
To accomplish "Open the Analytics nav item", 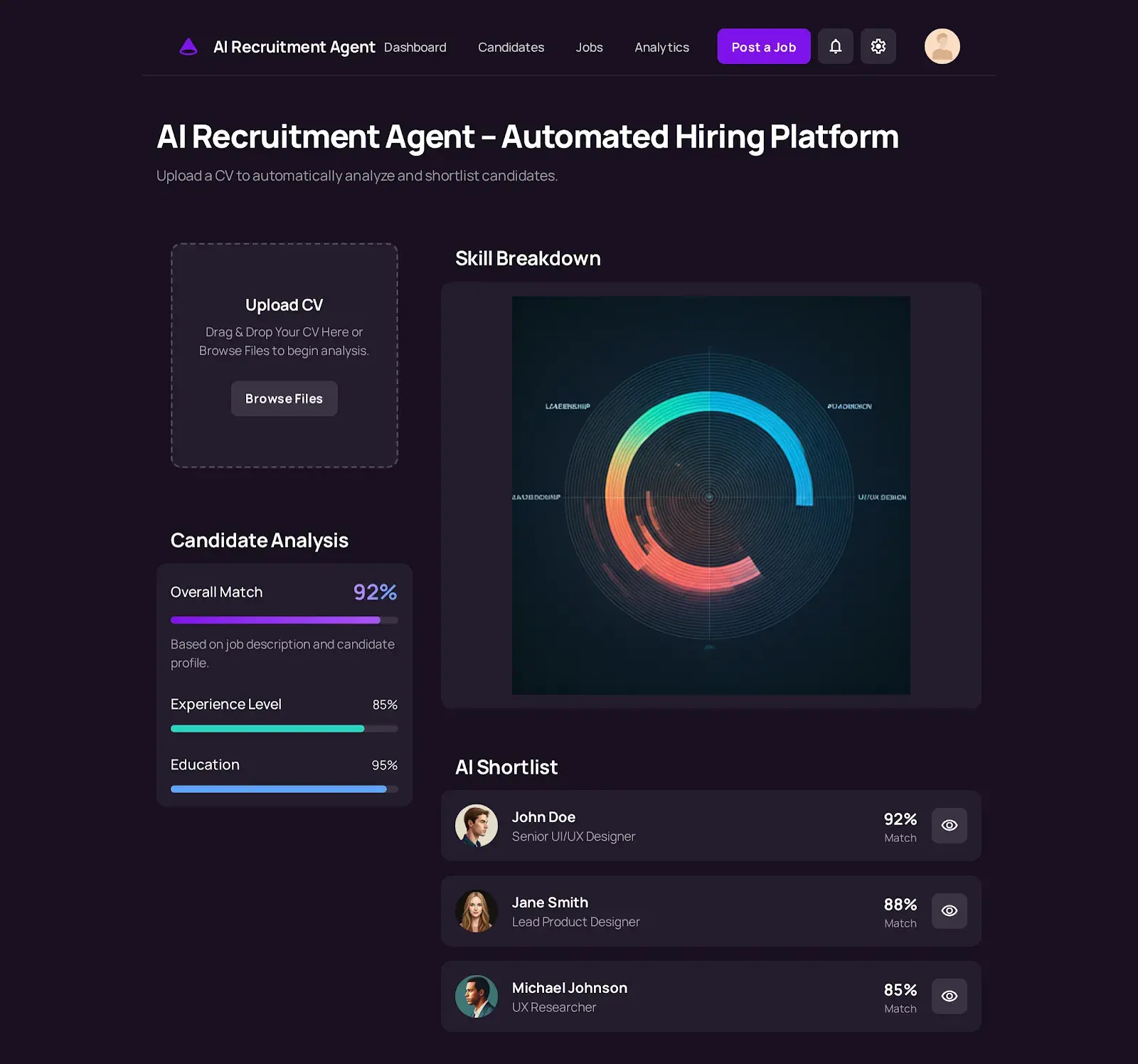I will coord(661,47).
